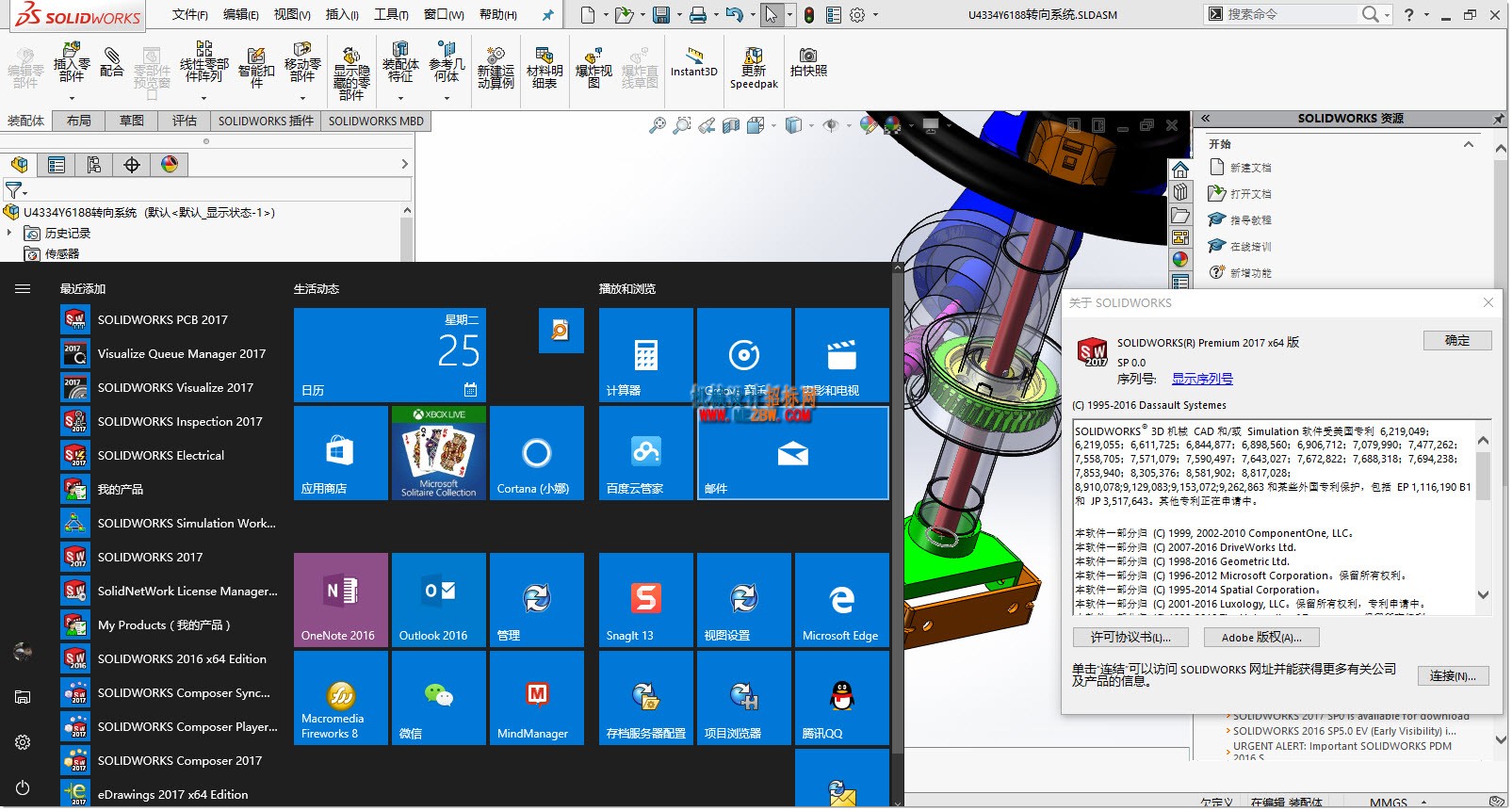The image size is (1512, 811).
Task: Click the Section View icon in view toolbar
Action: point(731,125)
